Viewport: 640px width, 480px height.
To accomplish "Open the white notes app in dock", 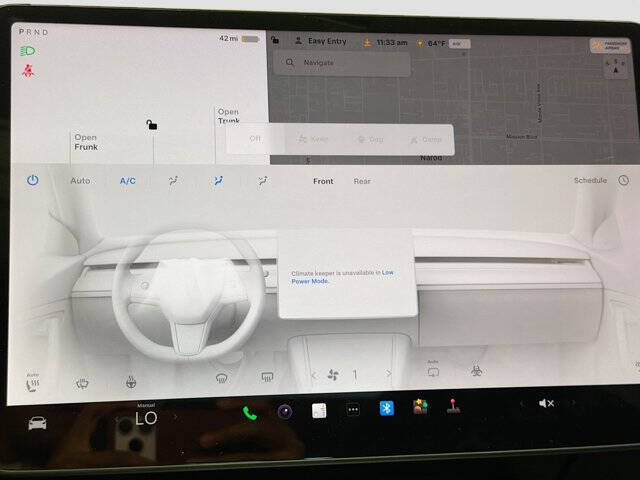I will (319, 411).
